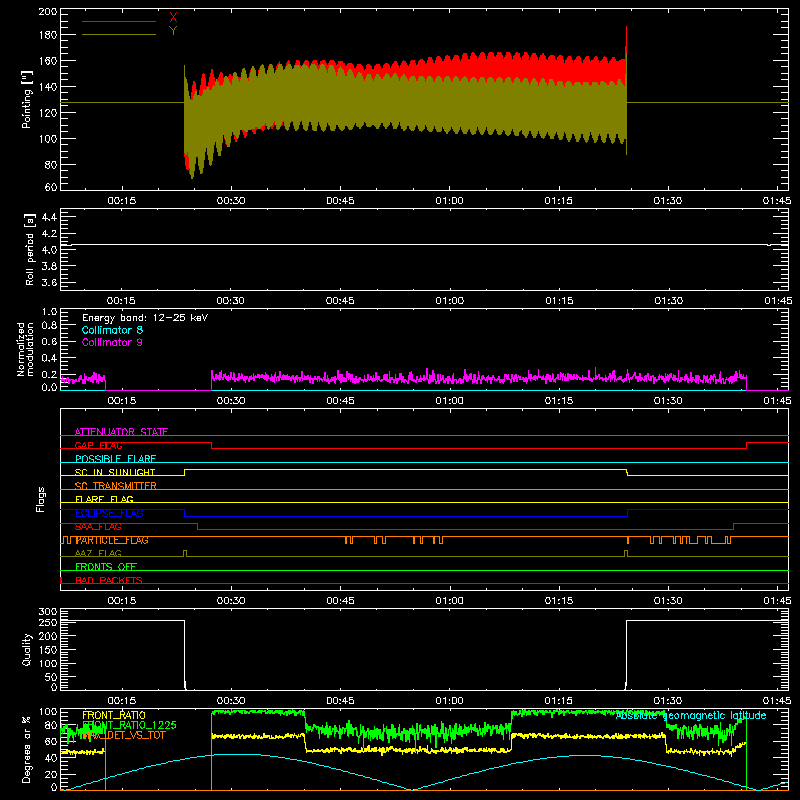
Task: Click the orange MAX_DET_VS_TOT legend entry
Action: click(x=124, y=735)
